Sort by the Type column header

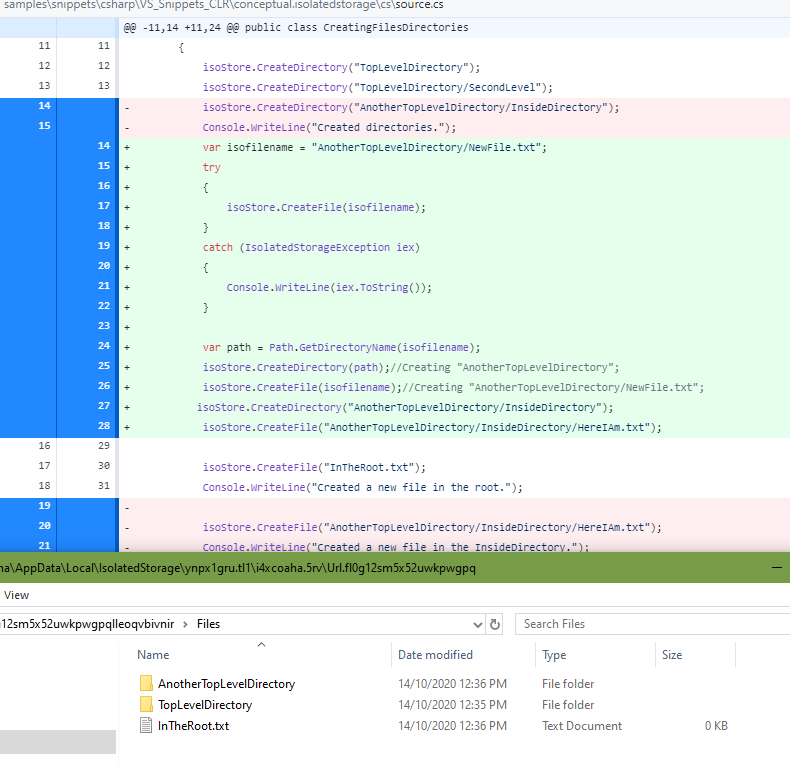554,655
